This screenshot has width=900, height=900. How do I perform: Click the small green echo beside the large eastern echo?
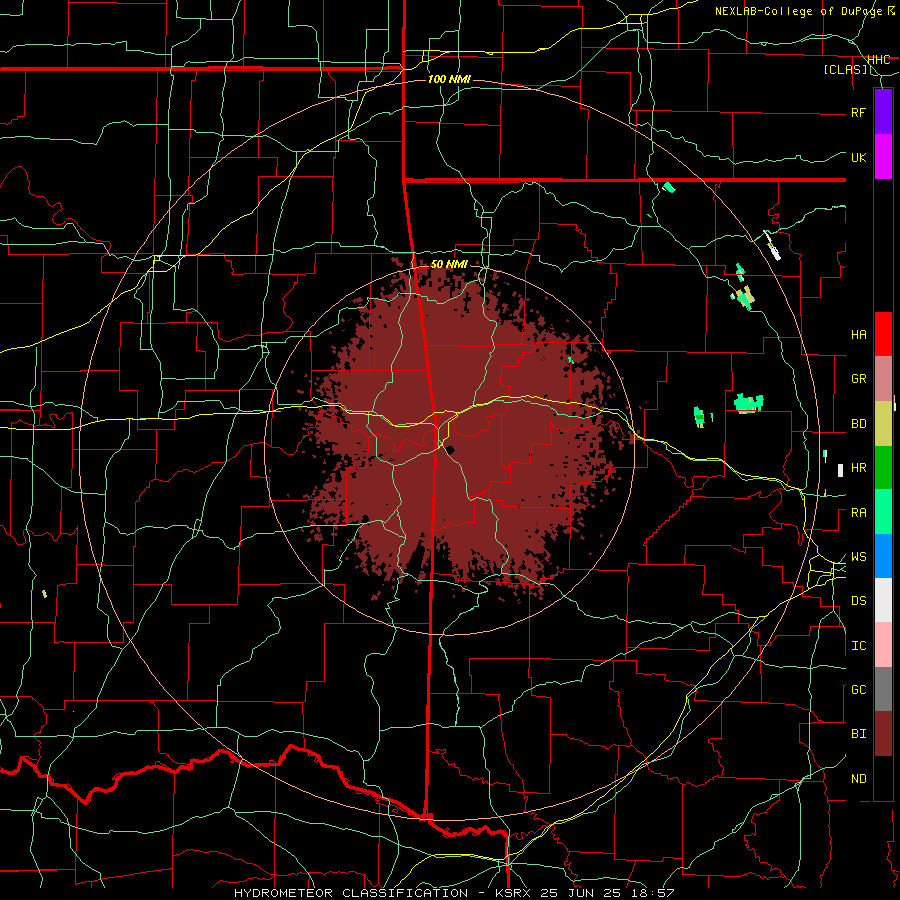click(699, 416)
